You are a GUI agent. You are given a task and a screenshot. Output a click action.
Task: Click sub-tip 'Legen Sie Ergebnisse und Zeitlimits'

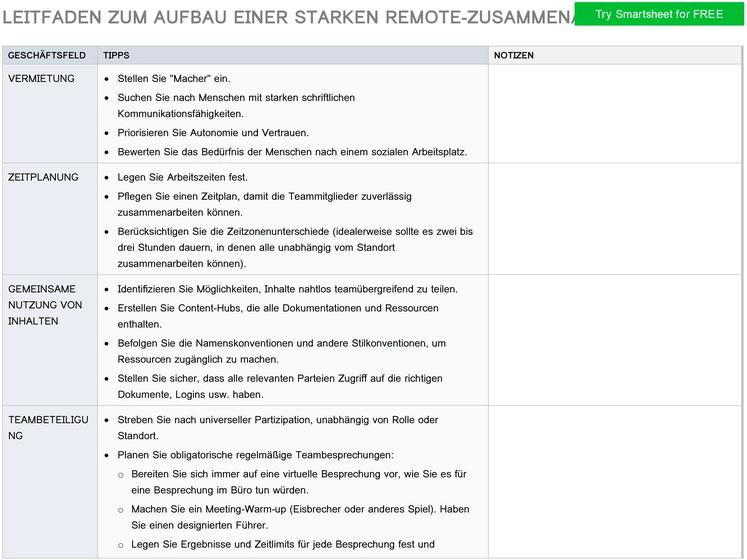pyautogui.click(x=283, y=544)
